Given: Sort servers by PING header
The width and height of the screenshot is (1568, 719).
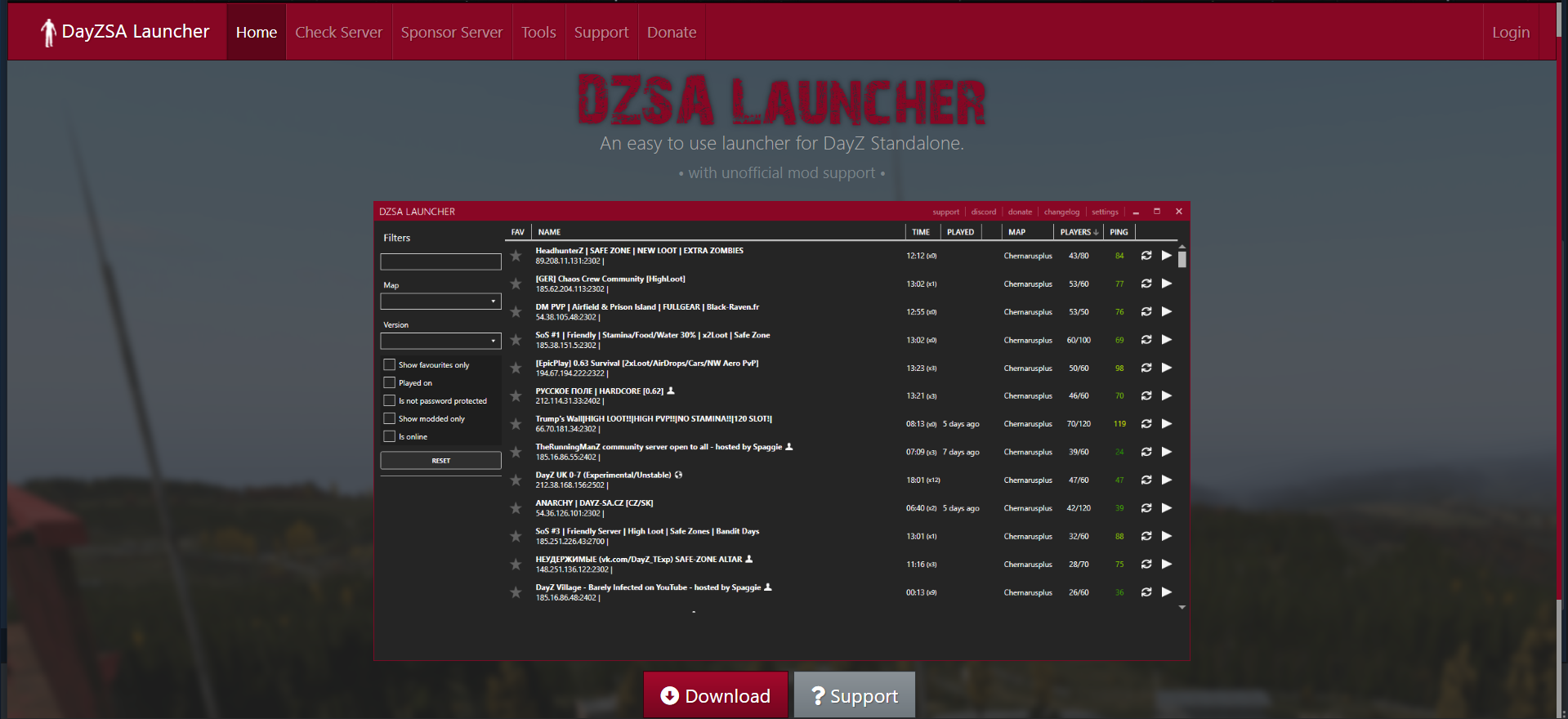Looking at the screenshot, I should tap(1119, 232).
